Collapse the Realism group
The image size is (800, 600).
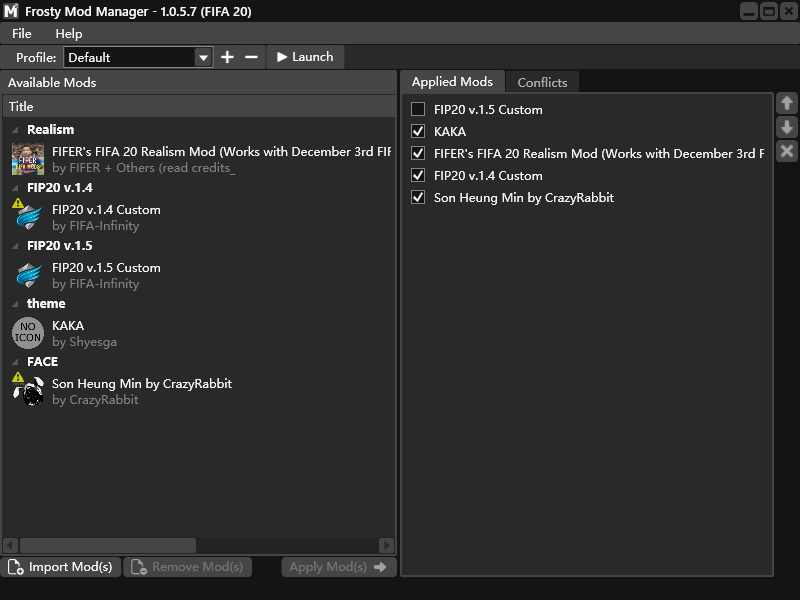pos(16,130)
